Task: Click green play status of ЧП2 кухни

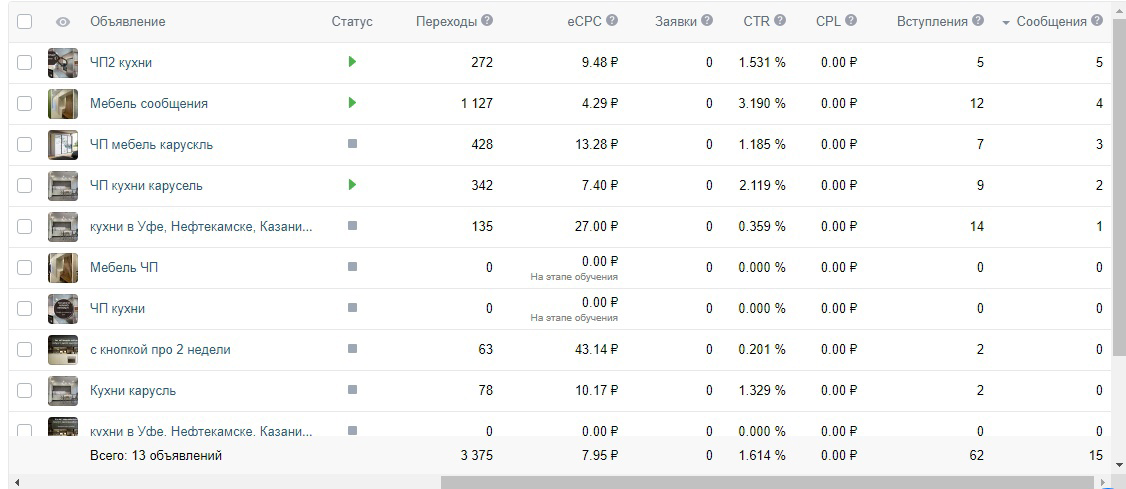Action: coord(352,62)
